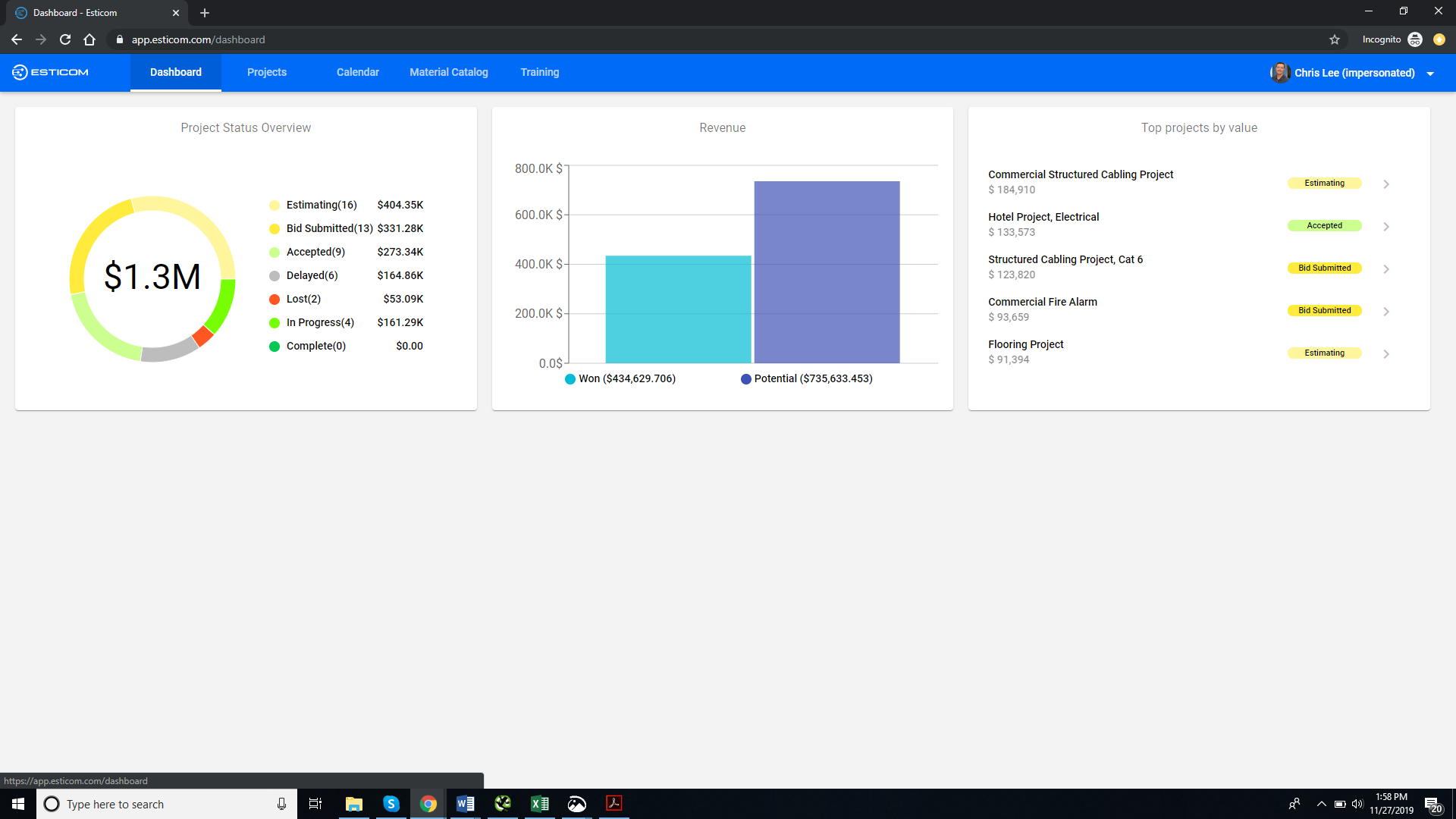This screenshot has width=1456, height=819.
Task: Click the bookmark star icon
Action: pyautogui.click(x=1335, y=39)
